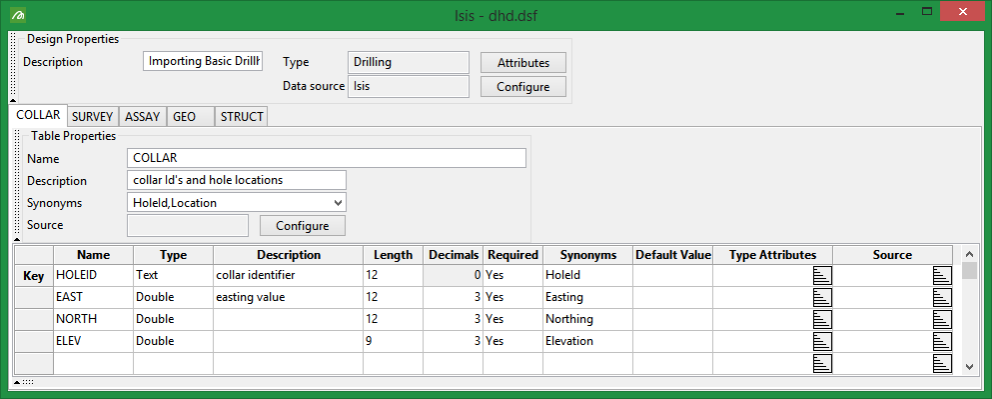The image size is (992, 399).
Task: Click Configure button beside Data source
Action: [523, 87]
